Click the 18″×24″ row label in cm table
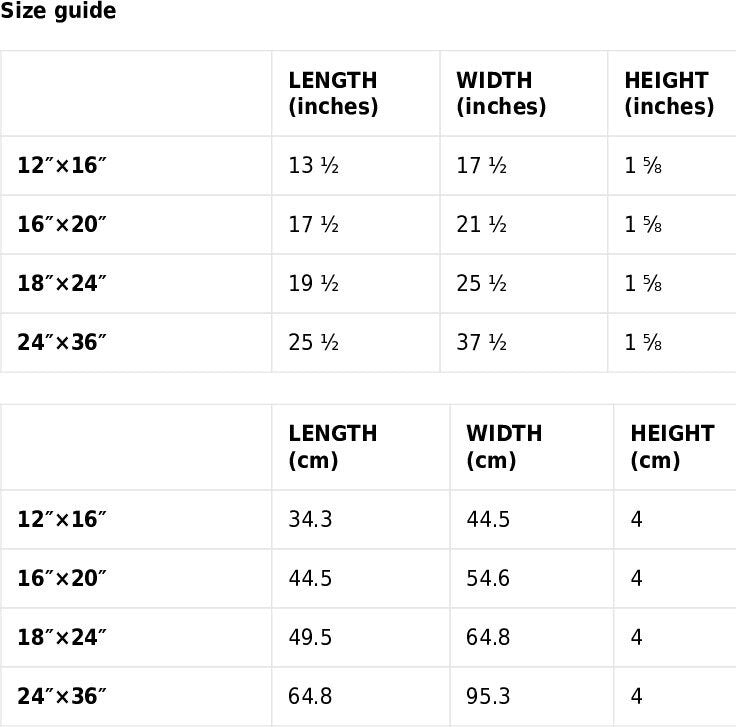 pyautogui.click(x=62, y=638)
